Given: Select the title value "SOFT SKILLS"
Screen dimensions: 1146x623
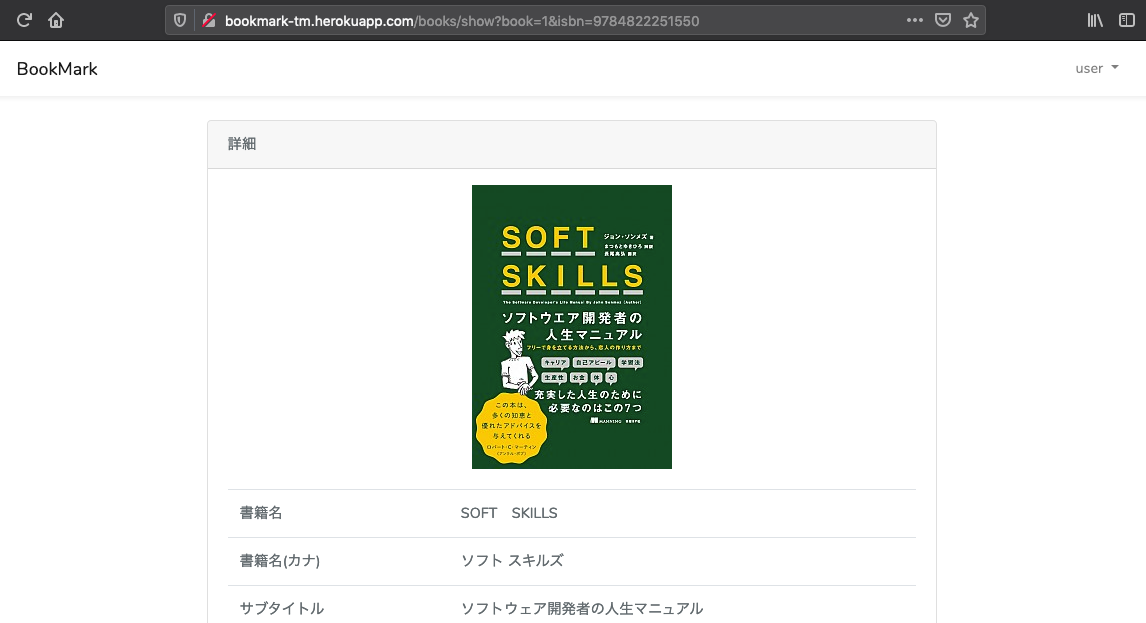Looking at the screenshot, I should (x=509, y=513).
